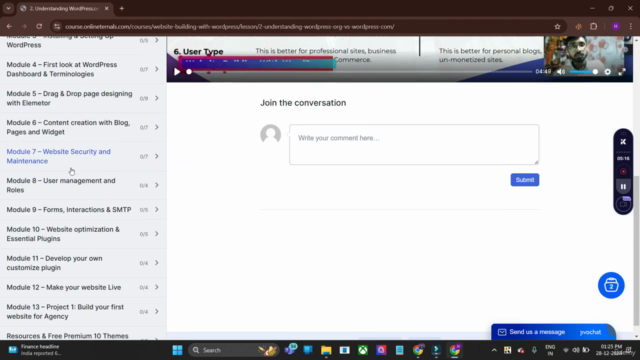This screenshot has width=640, height=360.
Task: Open Resources & Free Premium 10 Themes
Action: click(67, 336)
